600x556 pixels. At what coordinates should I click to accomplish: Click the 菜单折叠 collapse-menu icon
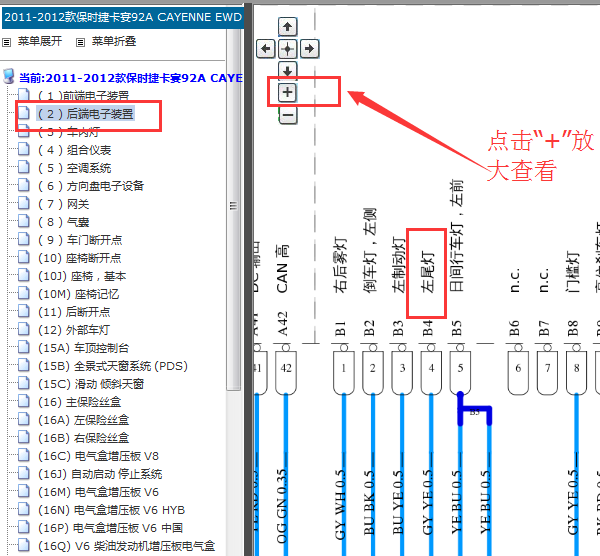[80, 42]
